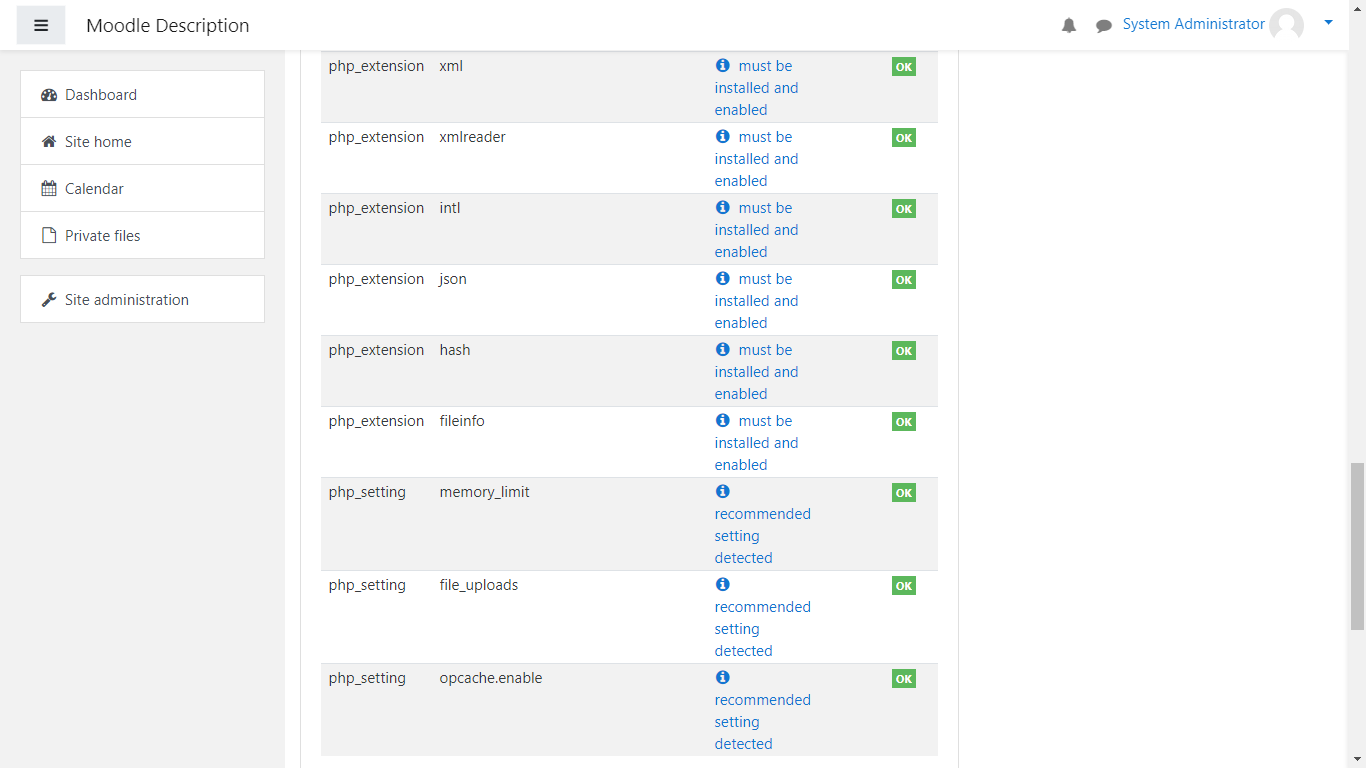
Task: Click the info icon for xml extension
Action: pyautogui.click(x=723, y=65)
